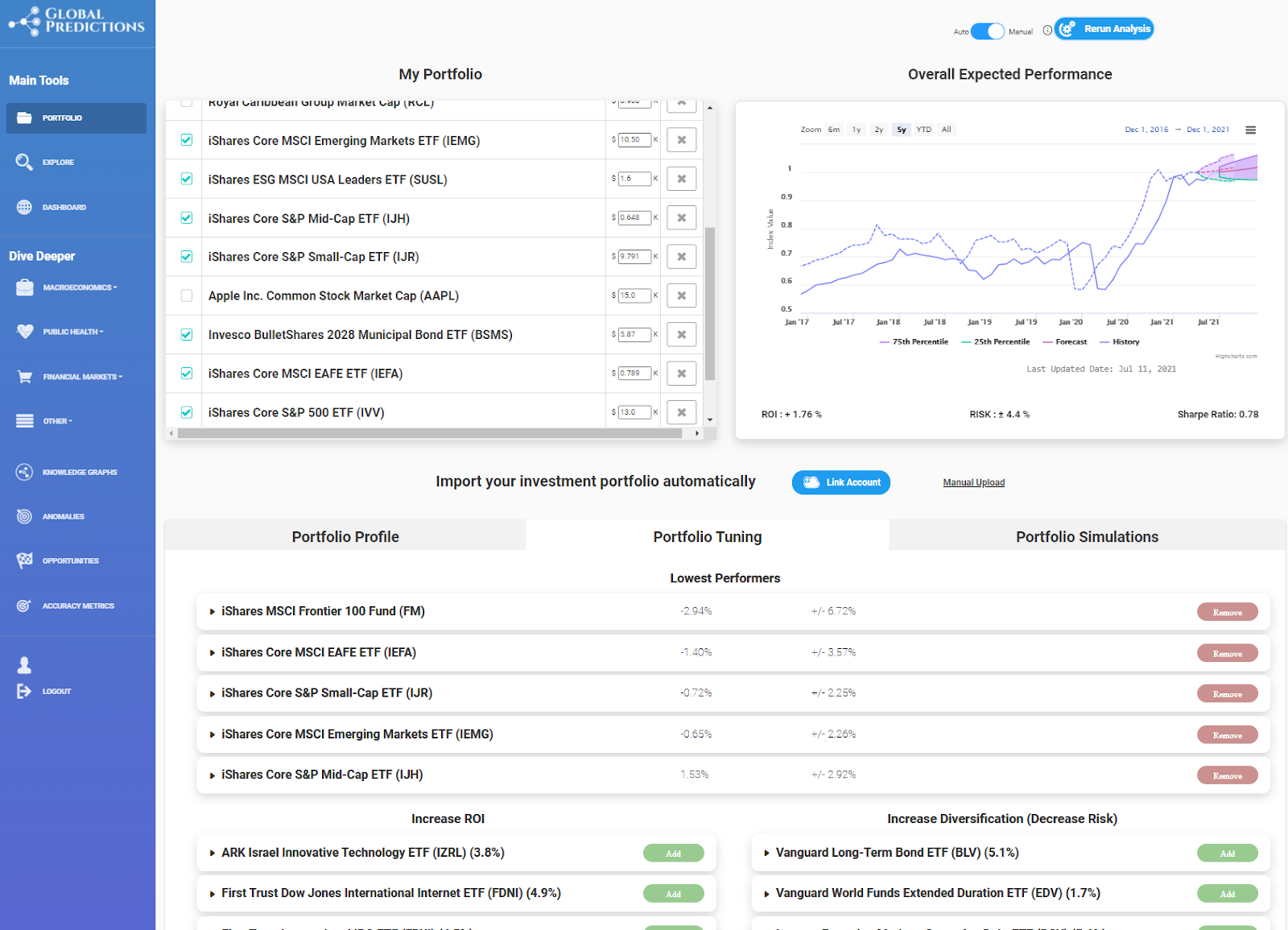The image size is (1288, 930).
Task: Click Rerun Analysis button
Action: point(1104,29)
